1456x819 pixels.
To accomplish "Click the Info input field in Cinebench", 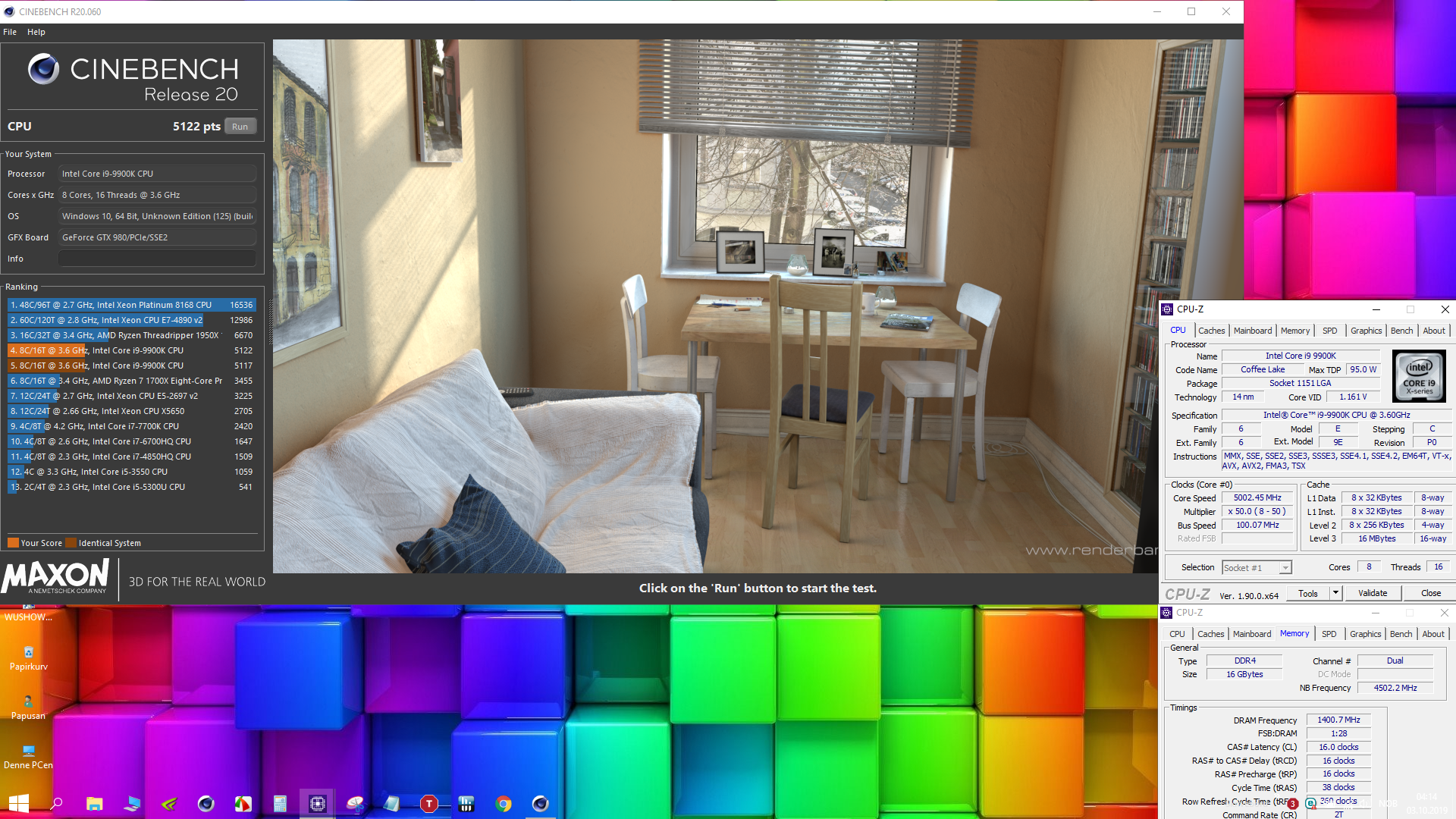I will 157,259.
